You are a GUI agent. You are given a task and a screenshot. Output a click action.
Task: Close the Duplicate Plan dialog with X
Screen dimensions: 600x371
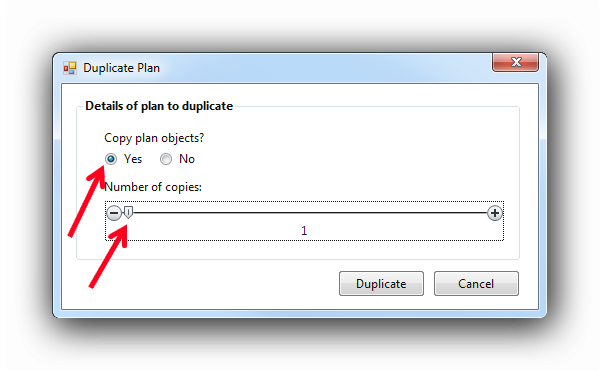click(x=515, y=62)
